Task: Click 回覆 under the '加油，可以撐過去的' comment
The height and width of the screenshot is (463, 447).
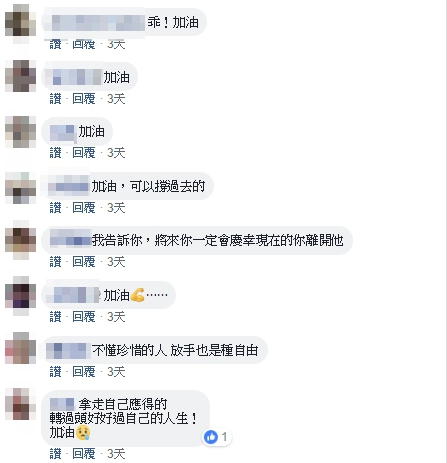Action: [x=84, y=208]
